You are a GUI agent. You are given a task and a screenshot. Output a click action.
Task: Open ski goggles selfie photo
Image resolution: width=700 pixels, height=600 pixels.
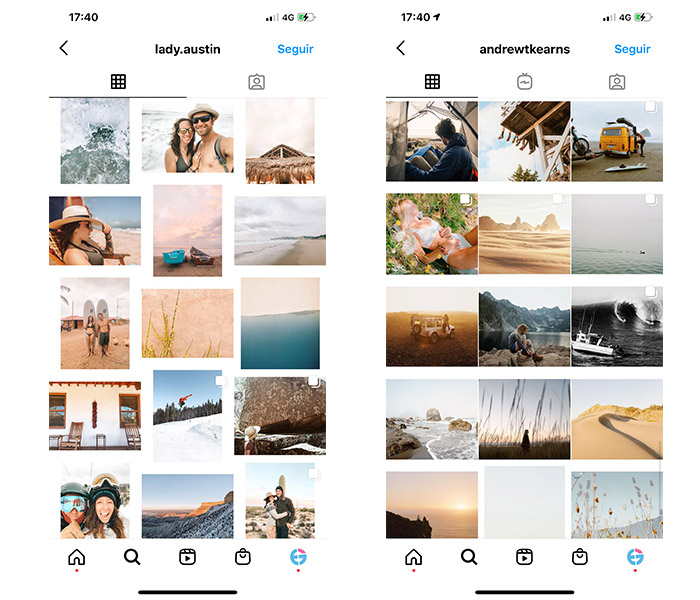pos(95,500)
